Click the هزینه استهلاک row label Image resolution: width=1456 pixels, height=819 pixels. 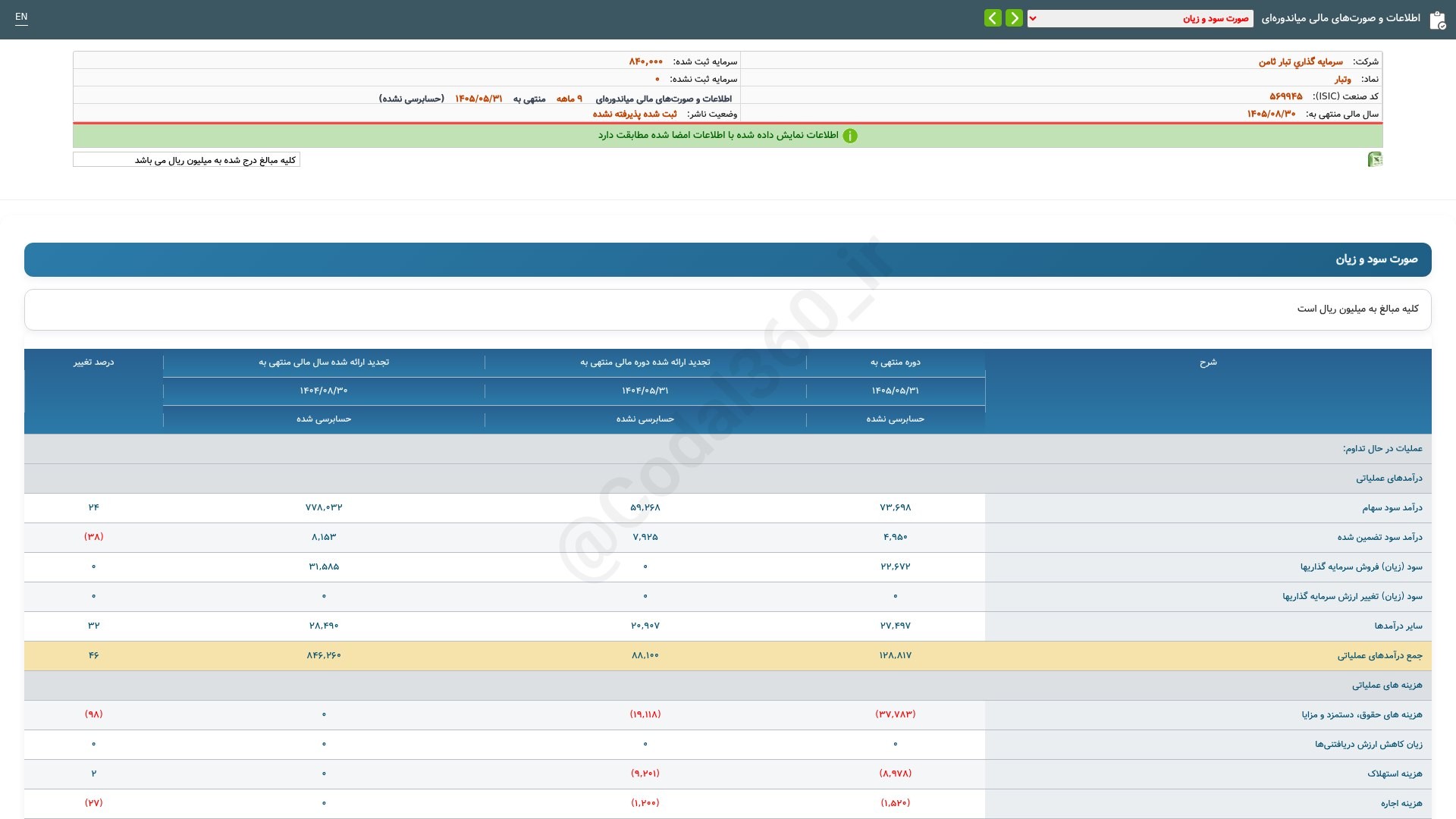pyautogui.click(x=1395, y=774)
